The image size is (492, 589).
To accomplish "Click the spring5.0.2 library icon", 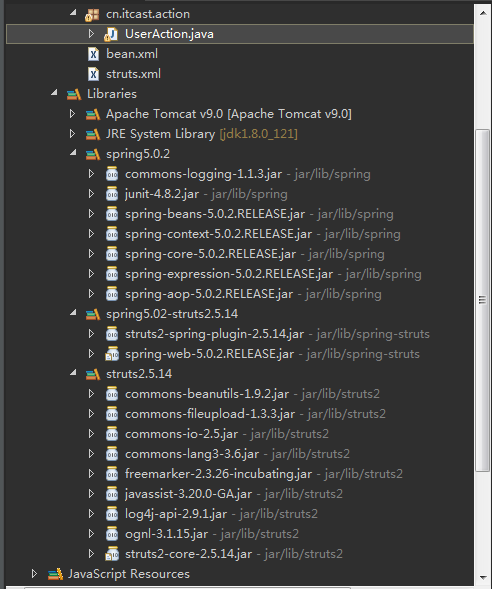I will tap(93, 154).
